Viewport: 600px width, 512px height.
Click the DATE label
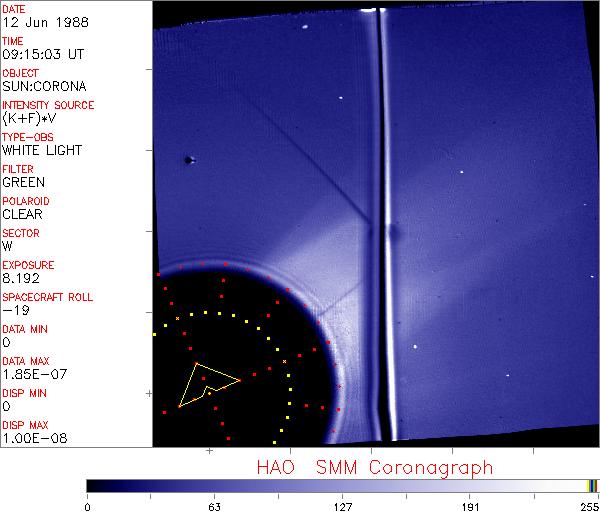[14, 9]
